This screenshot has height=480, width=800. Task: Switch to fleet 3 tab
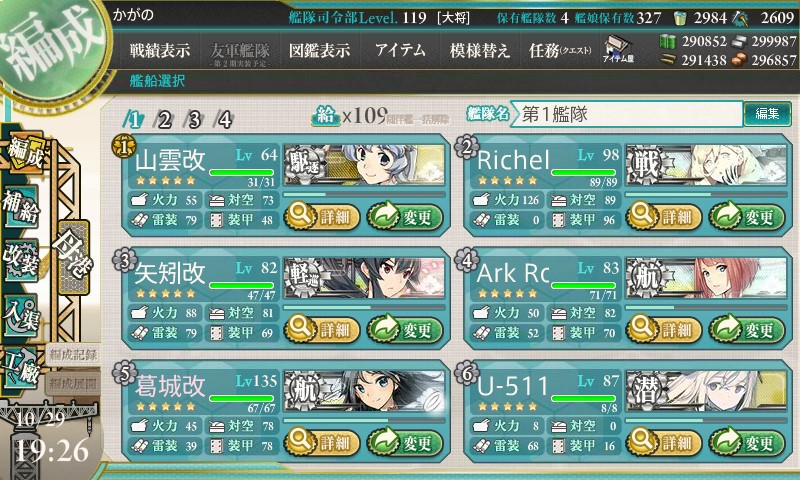(194, 120)
